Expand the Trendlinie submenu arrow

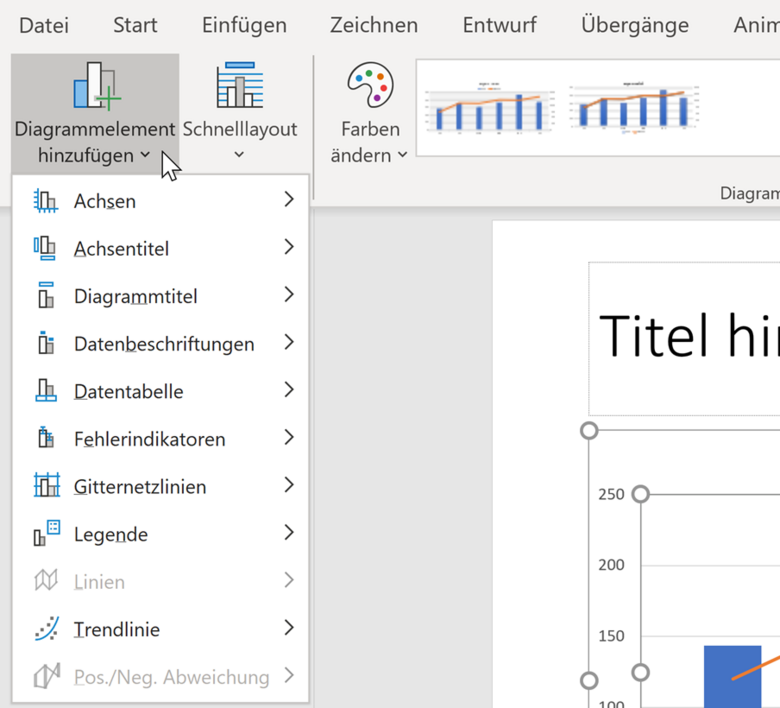[289, 628]
